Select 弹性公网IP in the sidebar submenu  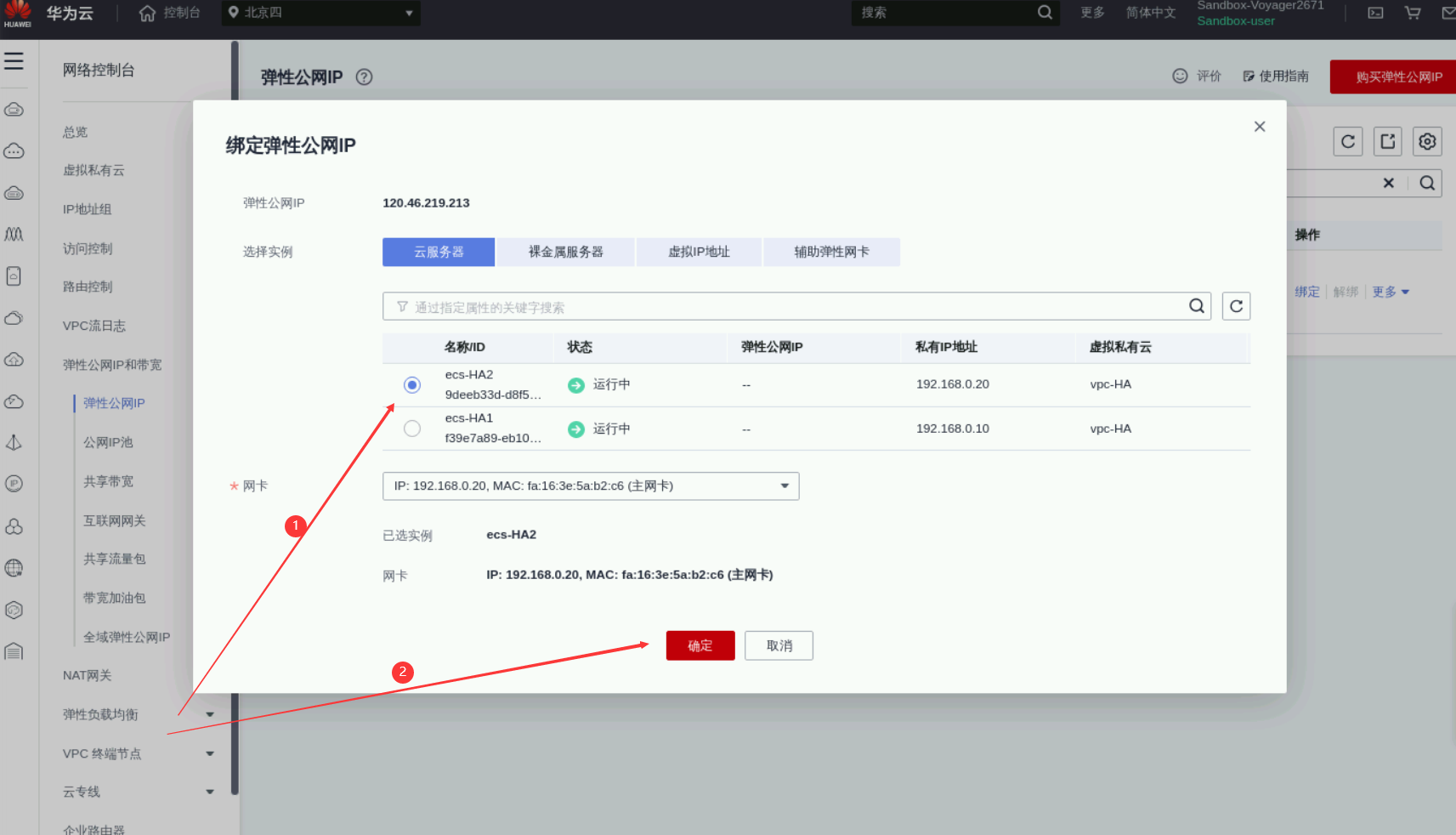click(x=114, y=403)
